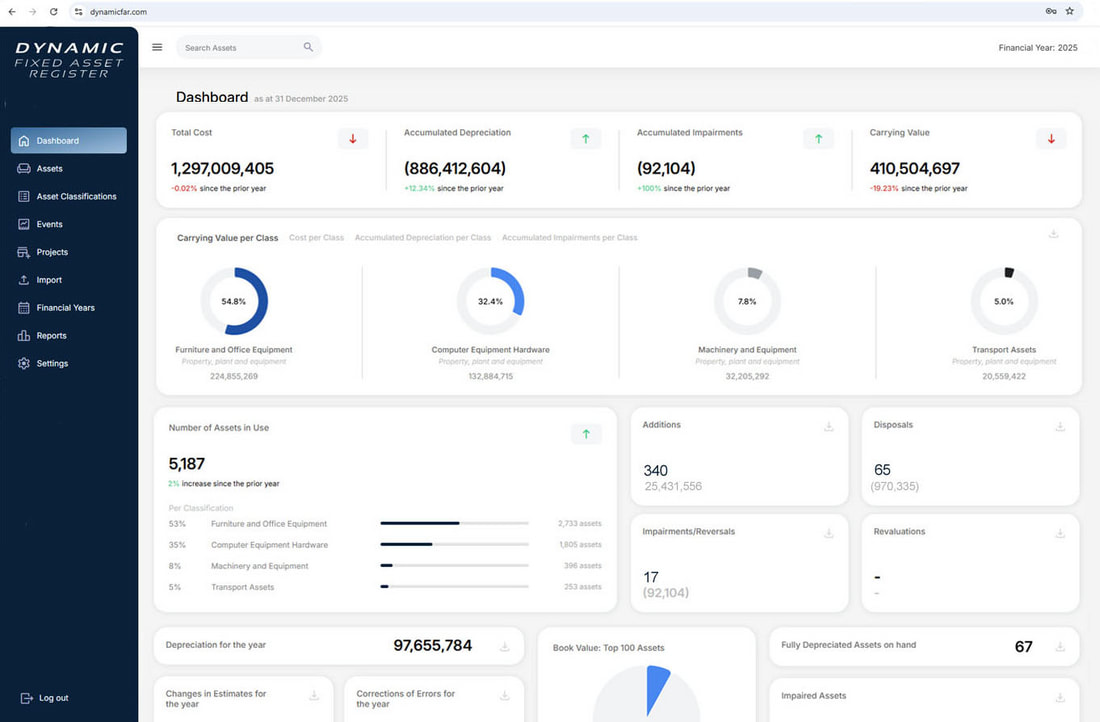Screen dimensions: 1100x722
Task: Click the hamburger menu icon
Action: click(x=157, y=47)
